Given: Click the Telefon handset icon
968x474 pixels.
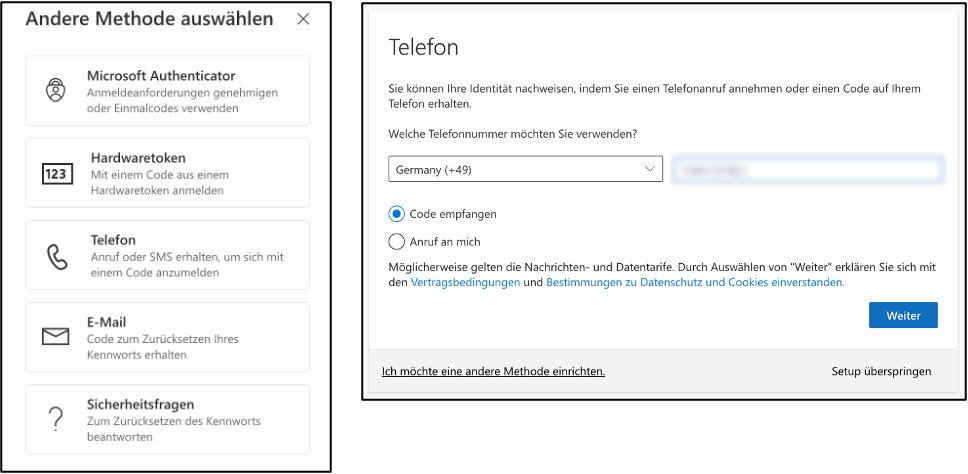Looking at the screenshot, I should coord(57,256).
